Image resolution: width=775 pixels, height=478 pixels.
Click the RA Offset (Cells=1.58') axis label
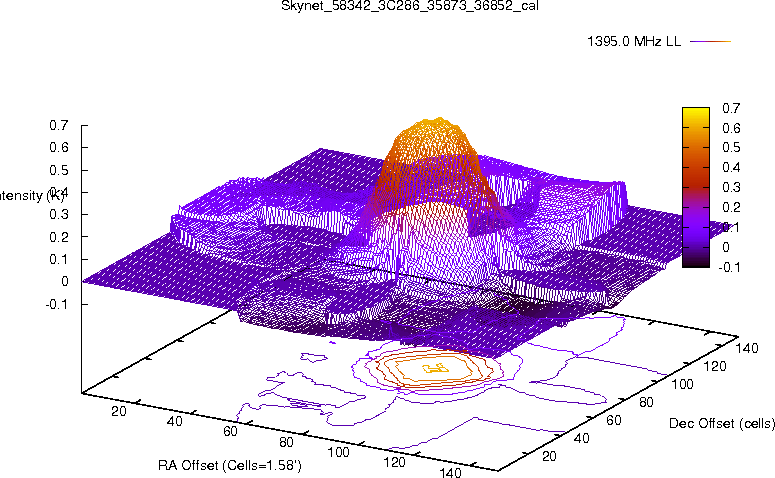(x=230, y=465)
